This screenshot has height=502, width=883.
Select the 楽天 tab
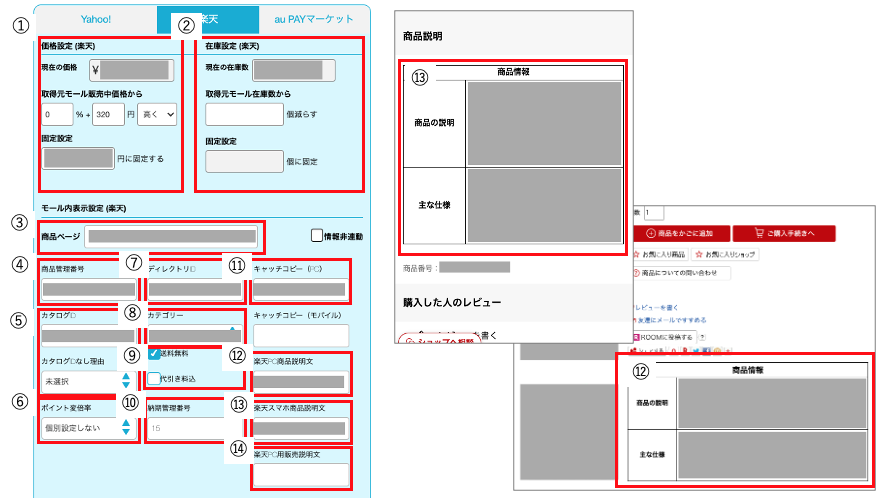(208, 19)
